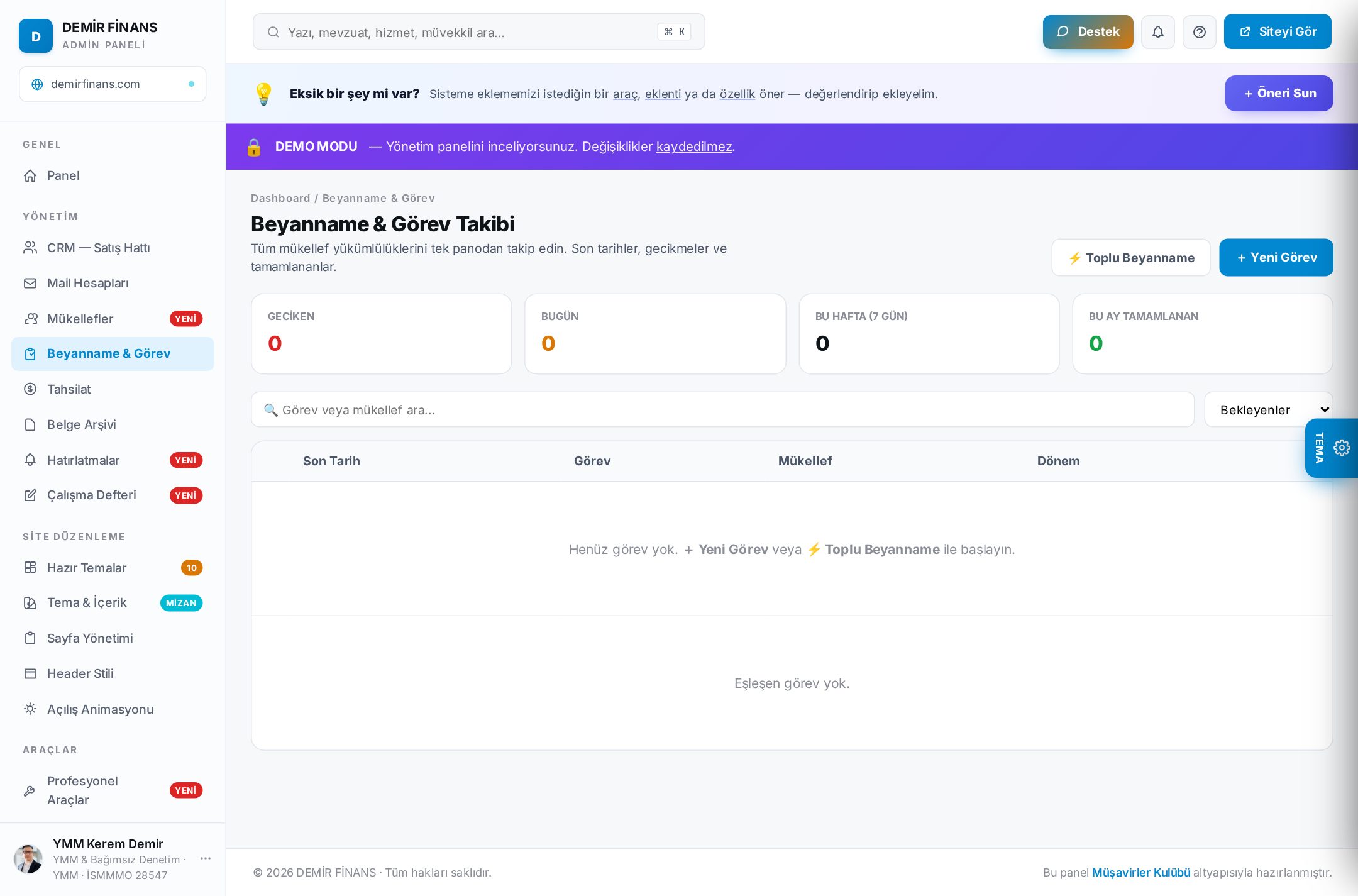The width and height of the screenshot is (1358, 896).
Task: Click the Dönem column header
Action: (x=1058, y=462)
